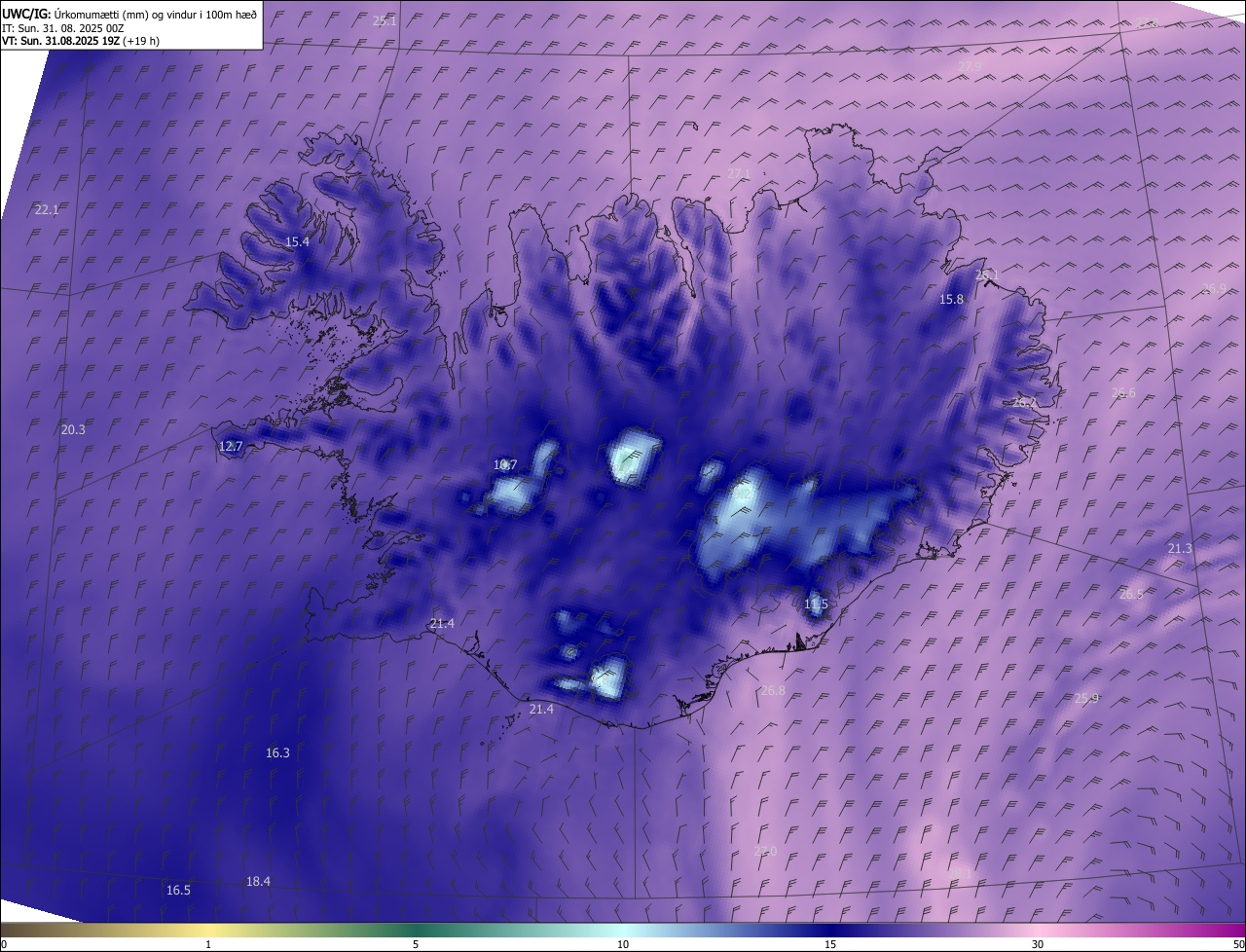The height and width of the screenshot is (952, 1246).
Task: Click the 27.1 value north of Iceland
Action: pos(740,173)
